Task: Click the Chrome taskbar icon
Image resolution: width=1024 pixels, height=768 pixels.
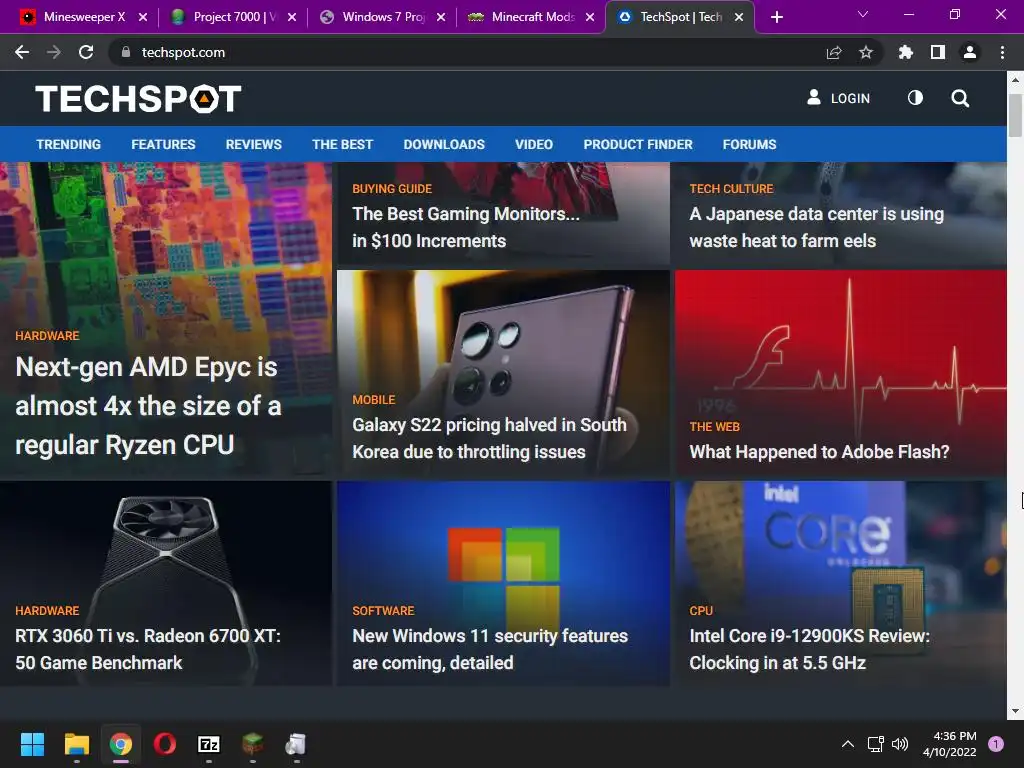Action: (121, 744)
